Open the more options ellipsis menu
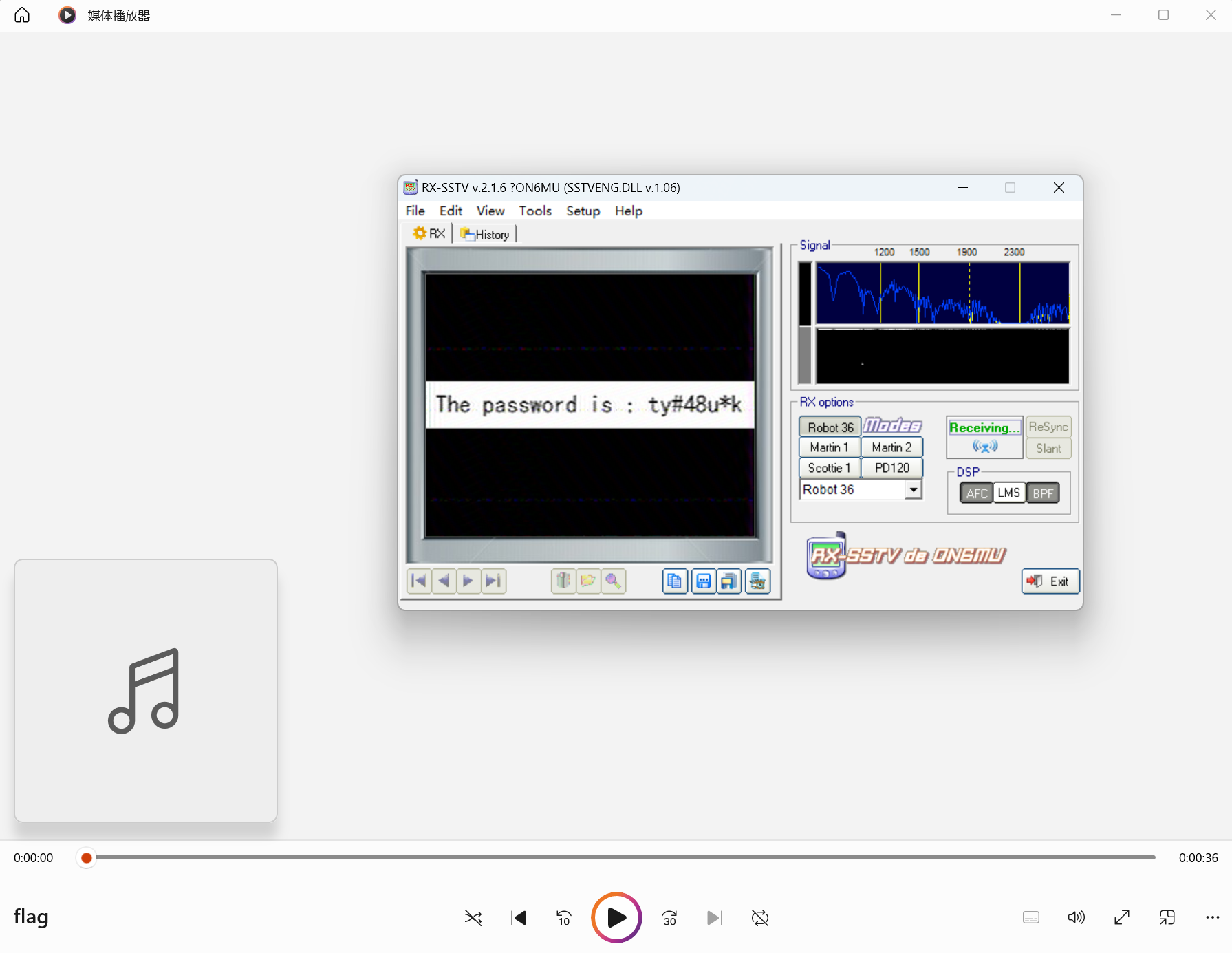Viewport: 1232px width, 953px height. pyautogui.click(x=1213, y=917)
